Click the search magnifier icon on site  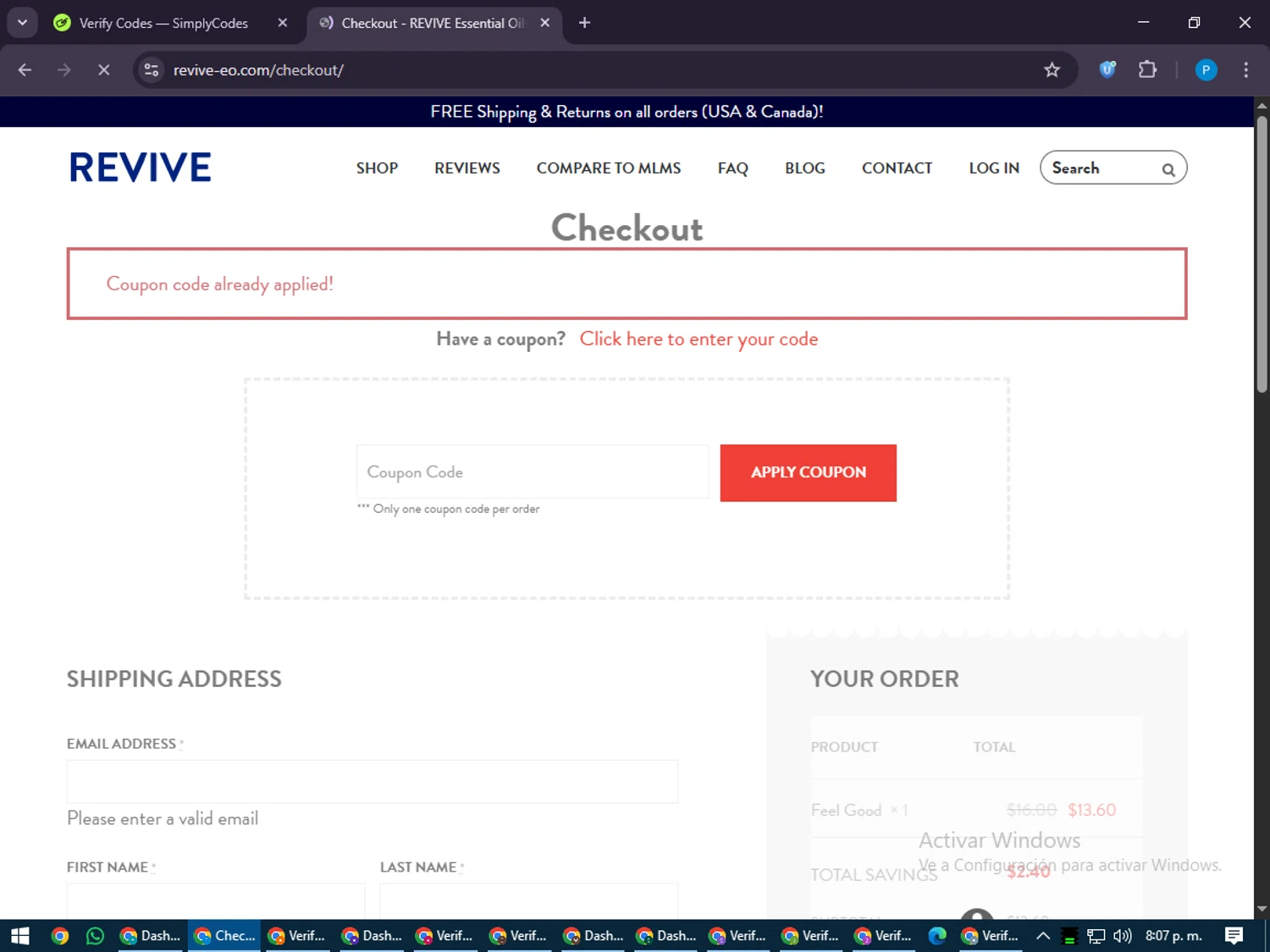pyautogui.click(x=1168, y=169)
